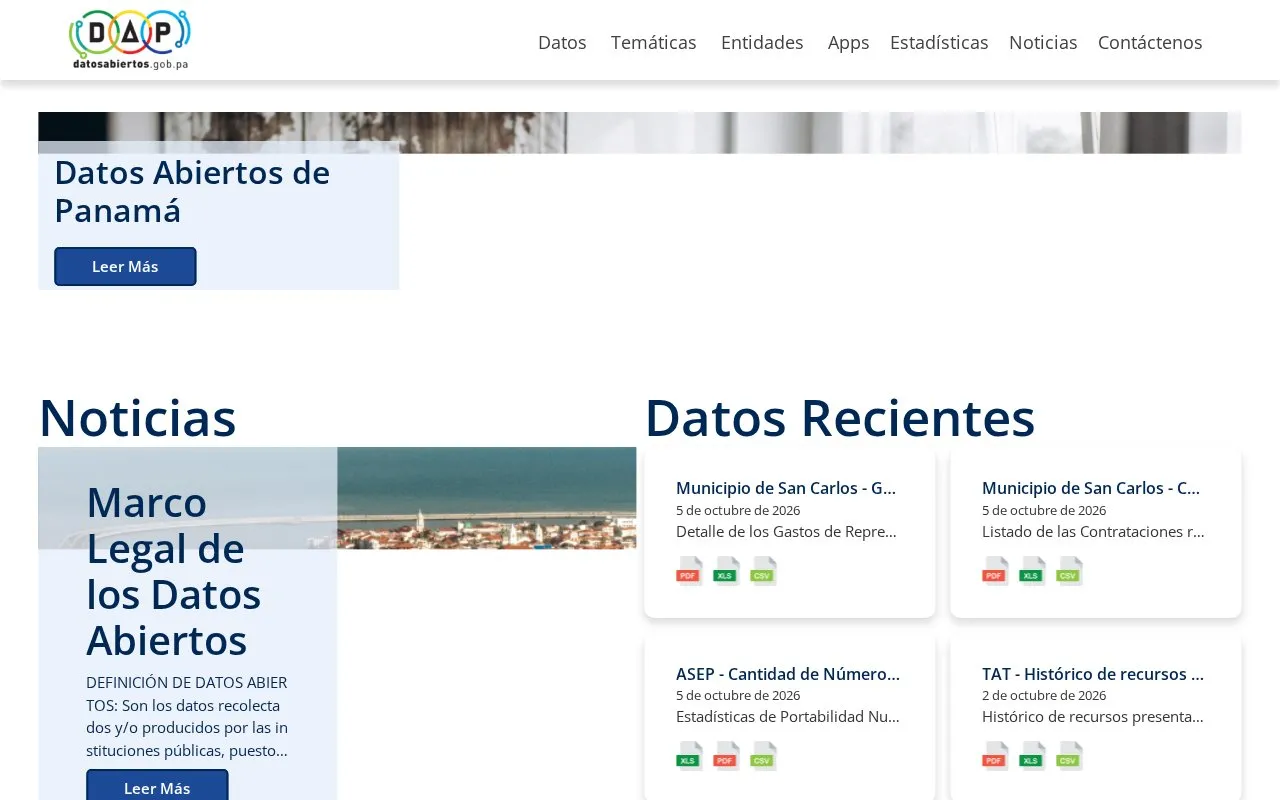Open Noticias in the top navigation bar
The width and height of the screenshot is (1280, 800).
click(1043, 42)
